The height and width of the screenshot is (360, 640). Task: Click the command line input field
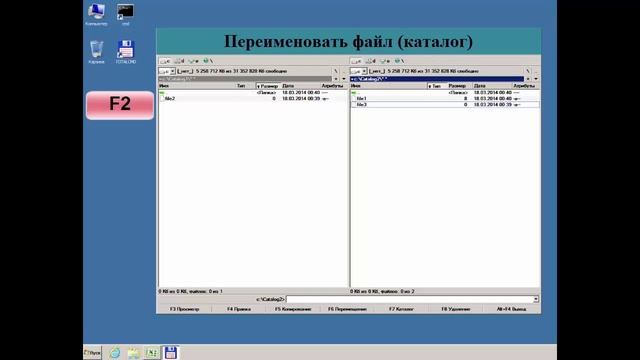pyautogui.click(x=409, y=299)
